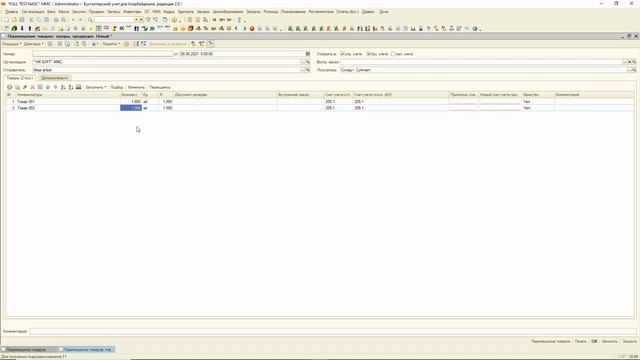Click the Find magnifier icon in main toolbar
Image resolution: width=640 pixels, height=360 pixels.
pyautogui.click(x=90, y=20)
